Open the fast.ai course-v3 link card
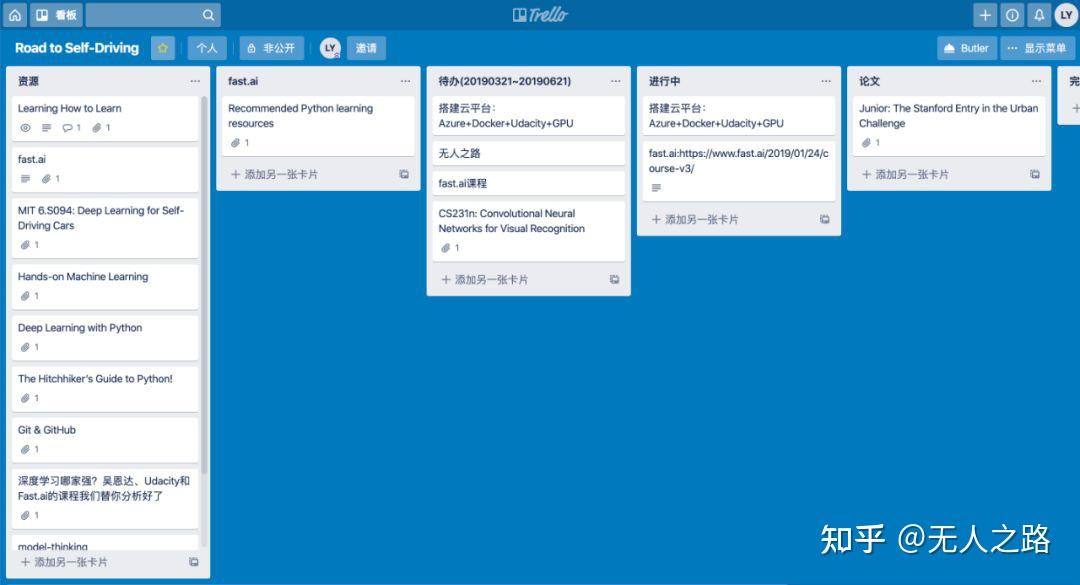This screenshot has width=1080, height=585. pos(738,170)
